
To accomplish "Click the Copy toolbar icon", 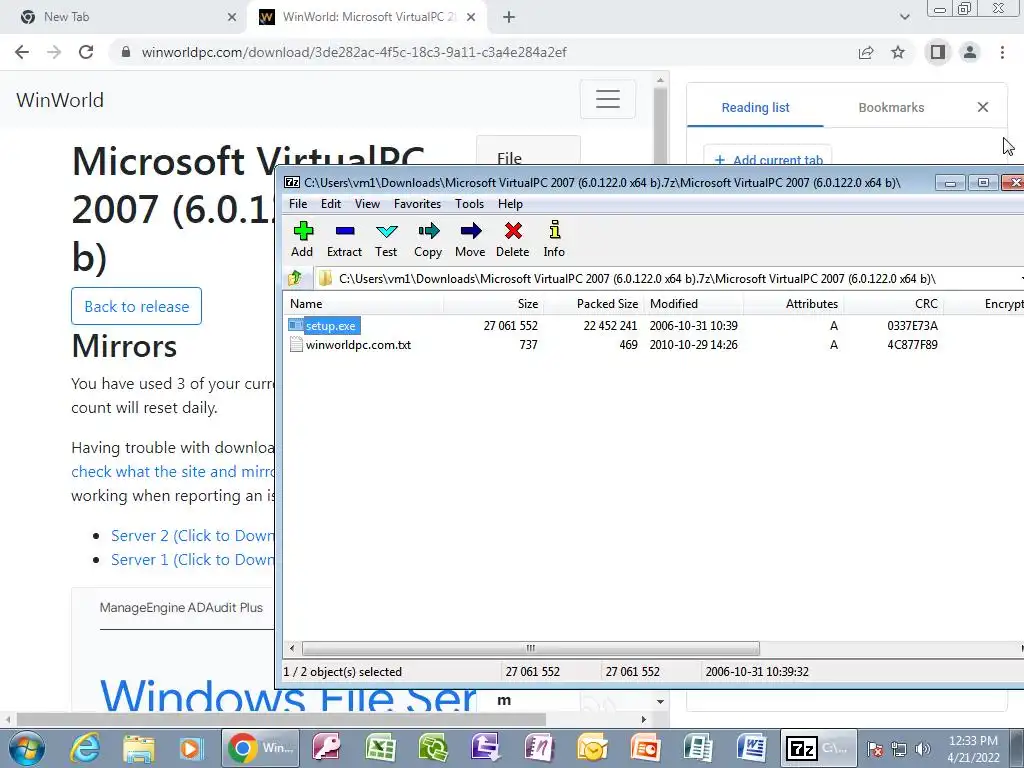I will [x=428, y=240].
